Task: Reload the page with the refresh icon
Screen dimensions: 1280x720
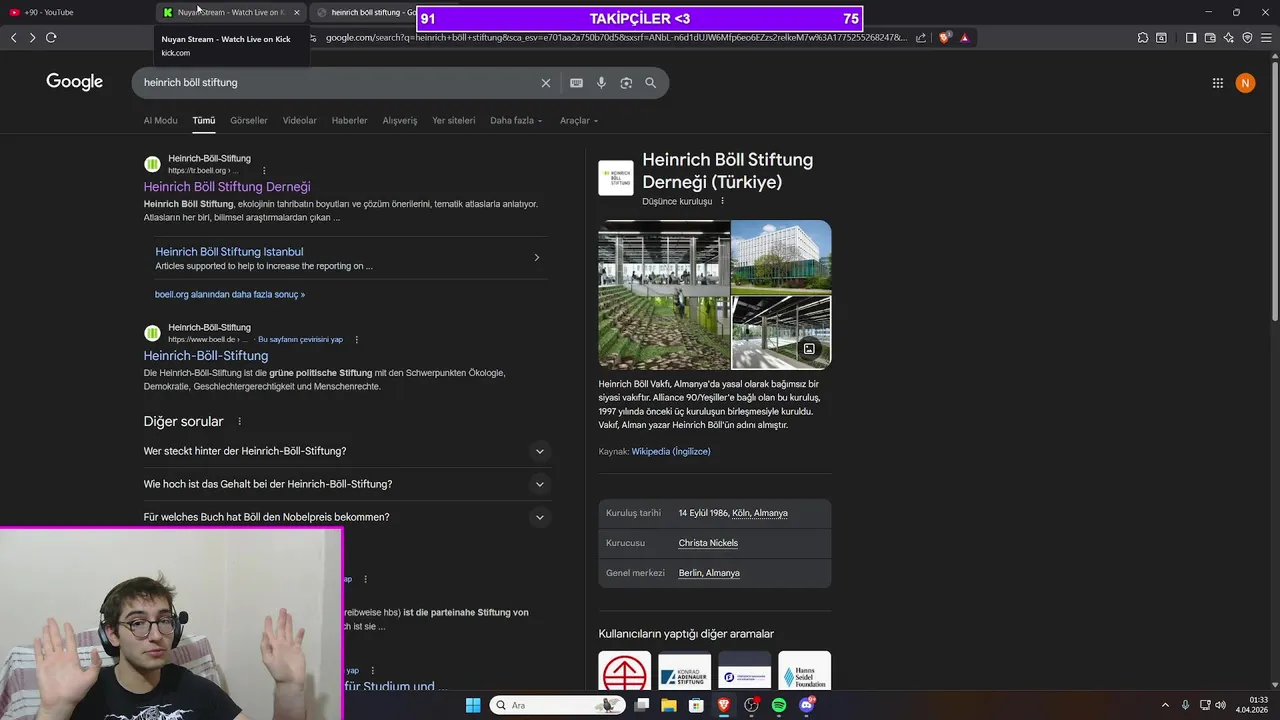Action: click(x=51, y=38)
